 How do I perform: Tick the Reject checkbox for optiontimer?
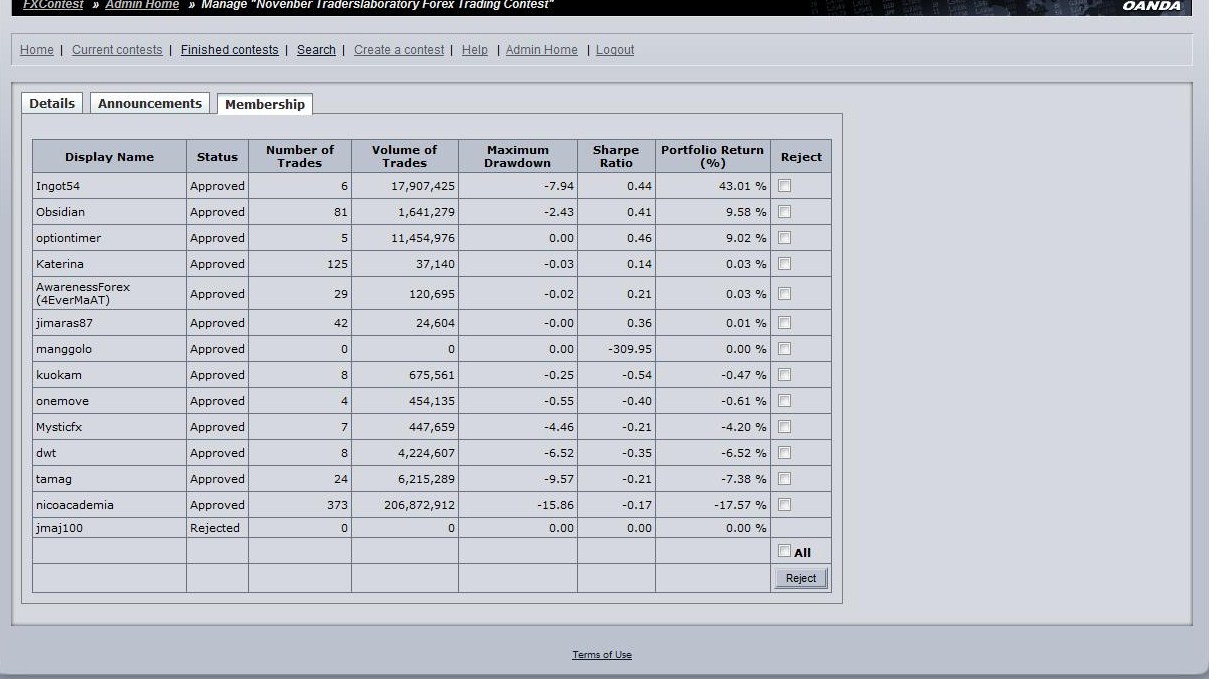pos(784,237)
